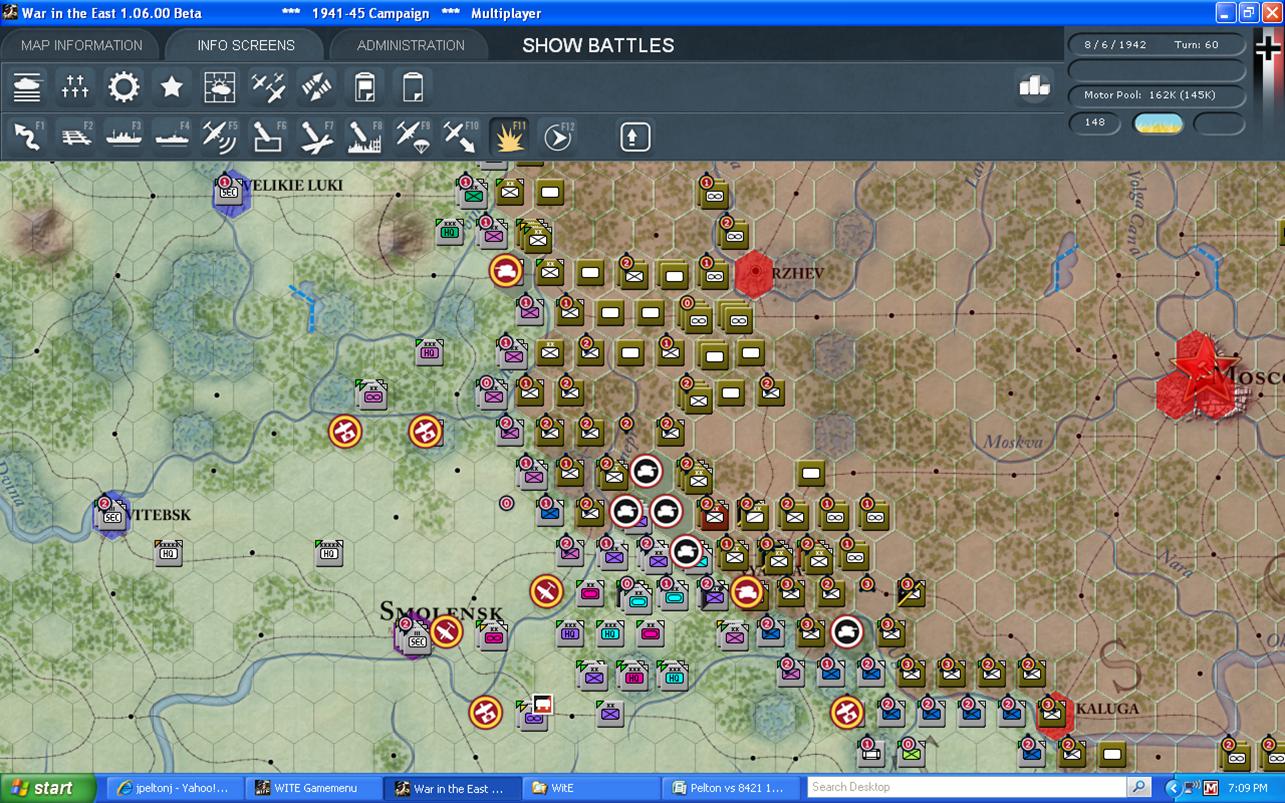Viewport: 1285px width, 803px height.
Task: Open the production gear icon
Action: pos(123,87)
